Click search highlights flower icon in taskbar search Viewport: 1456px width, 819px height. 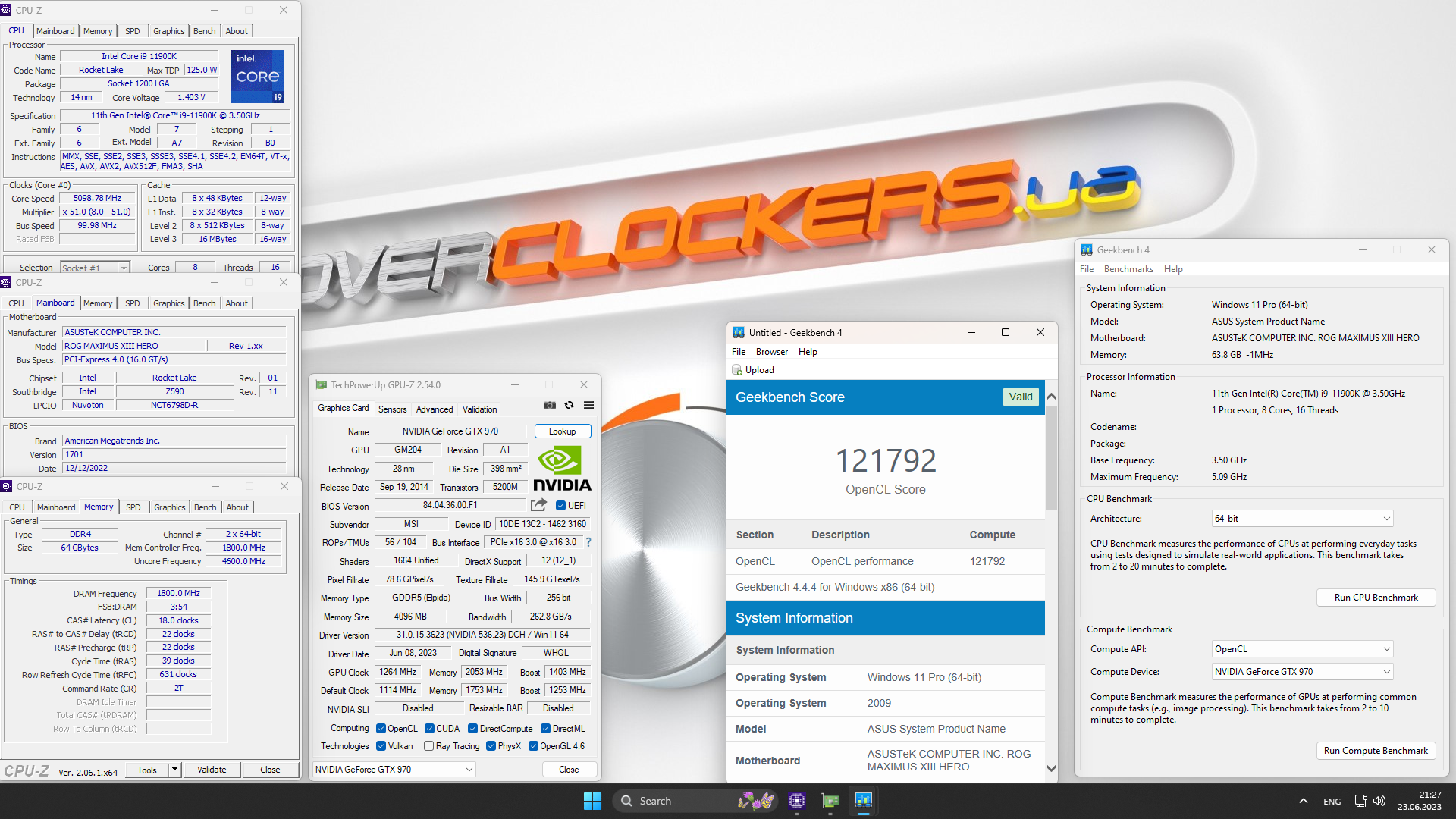click(755, 801)
